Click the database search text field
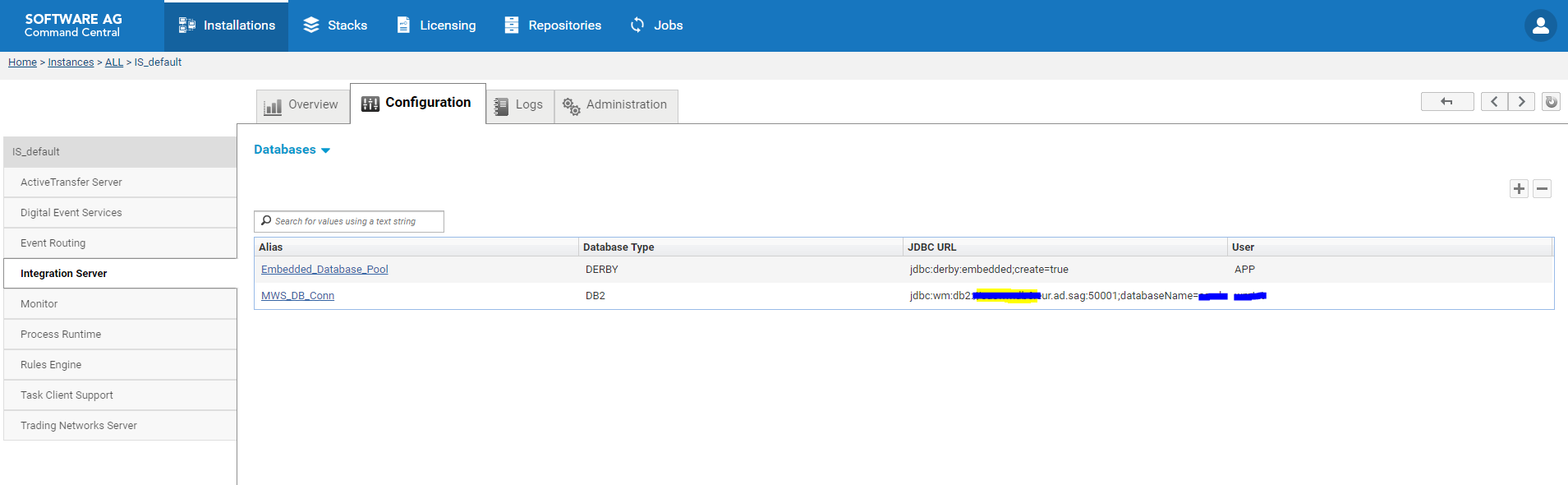1568x485 pixels. click(349, 221)
